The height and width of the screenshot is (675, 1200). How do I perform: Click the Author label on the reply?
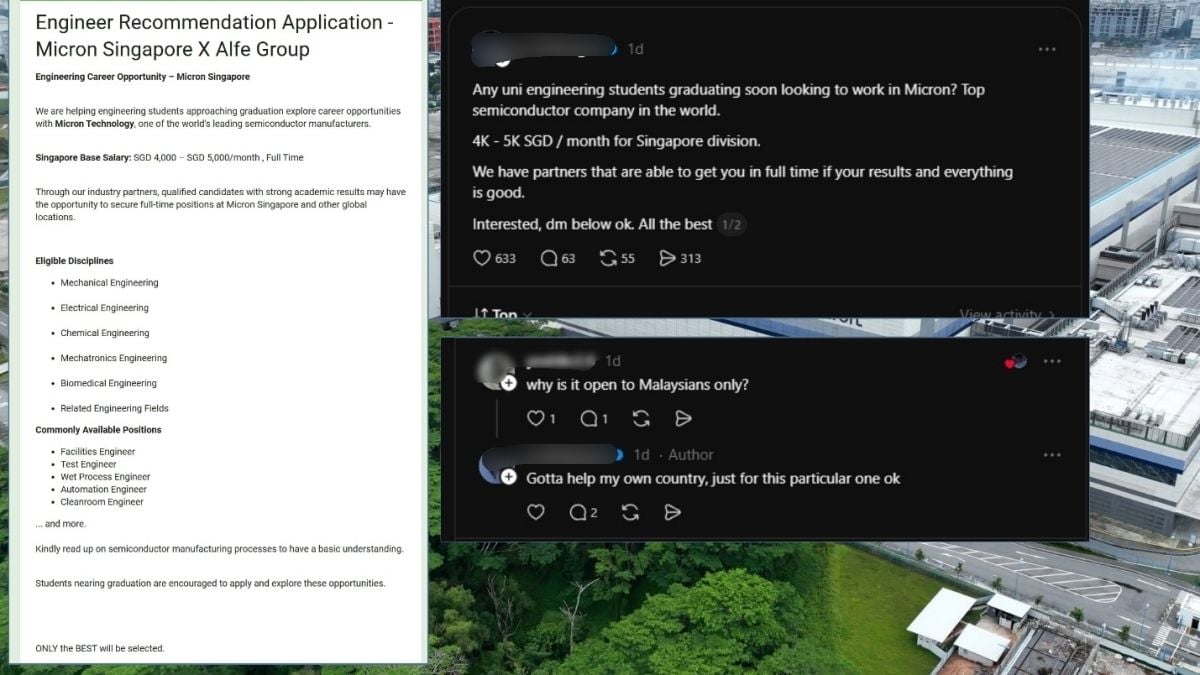coord(691,455)
